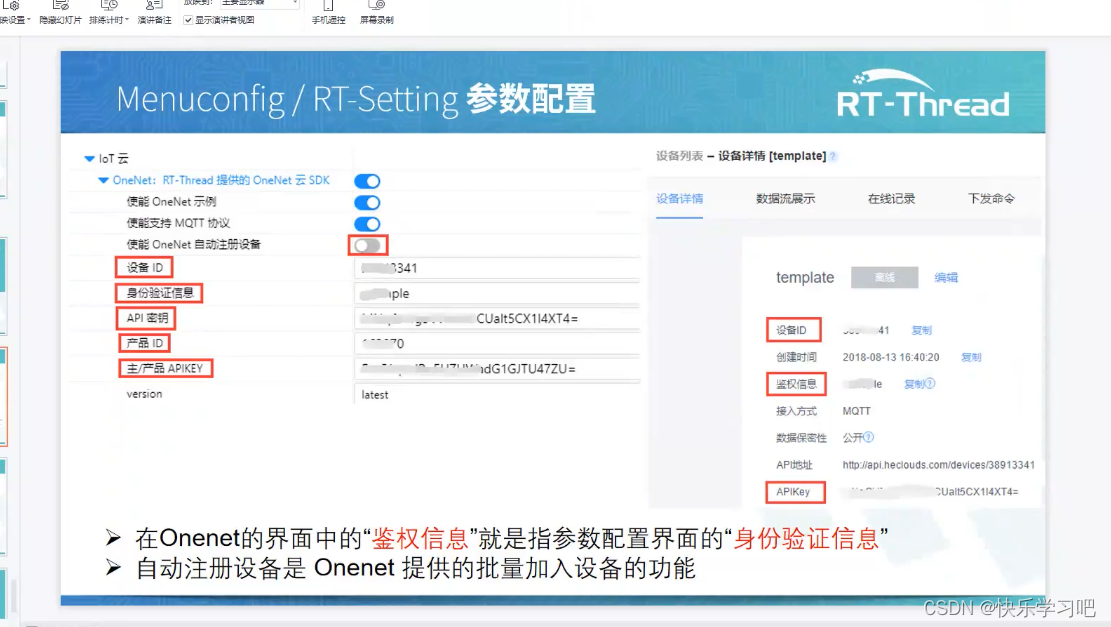Click the 主/产品 APIKEY value field
The height and width of the screenshot is (627, 1111).
point(497,368)
